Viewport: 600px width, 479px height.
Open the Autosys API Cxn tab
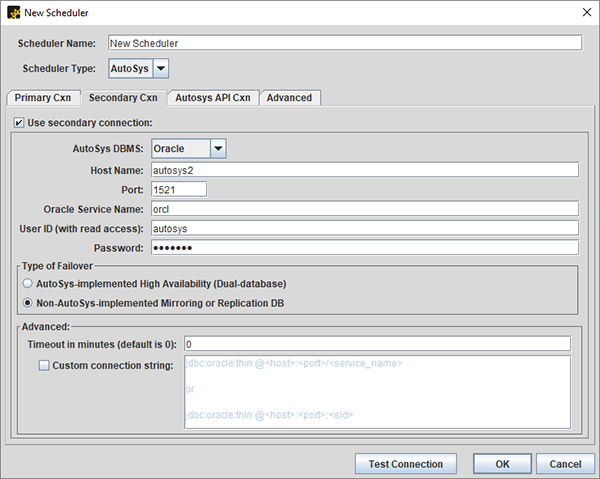[213, 98]
